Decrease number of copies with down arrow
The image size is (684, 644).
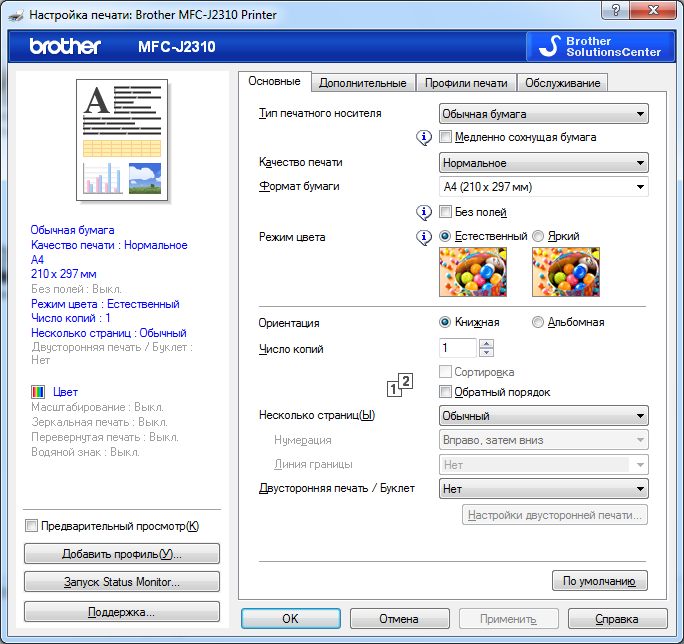pyautogui.click(x=486, y=353)
